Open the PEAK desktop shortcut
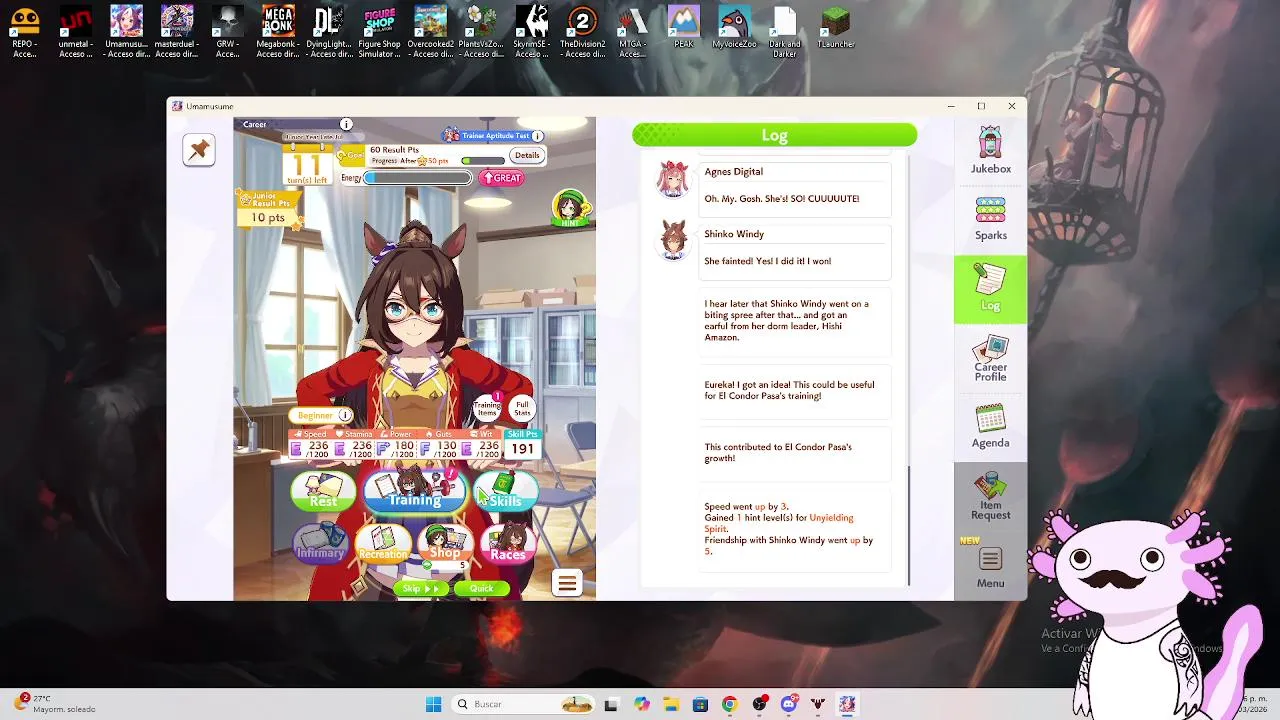1280x720 pixels. click(684, 27)
